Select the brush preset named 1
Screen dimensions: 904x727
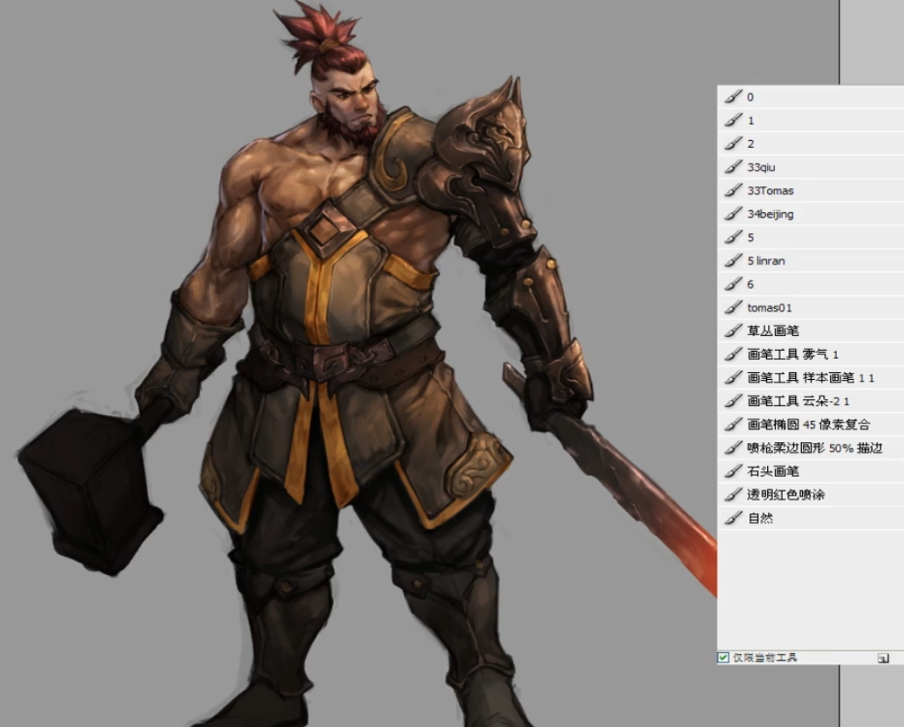point(811,120)
